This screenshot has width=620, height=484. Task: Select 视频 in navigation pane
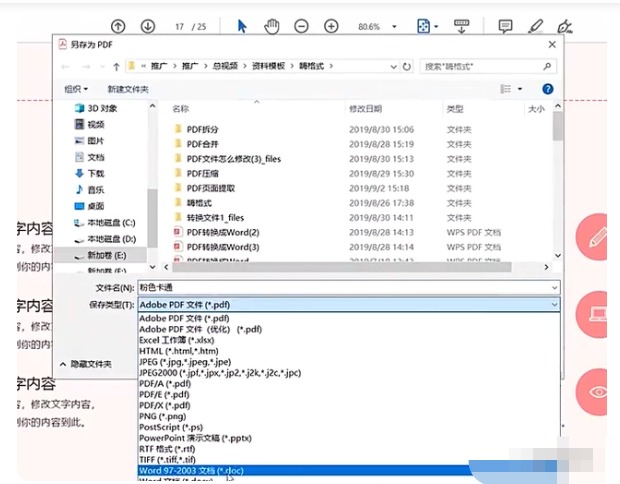[90, 125]
